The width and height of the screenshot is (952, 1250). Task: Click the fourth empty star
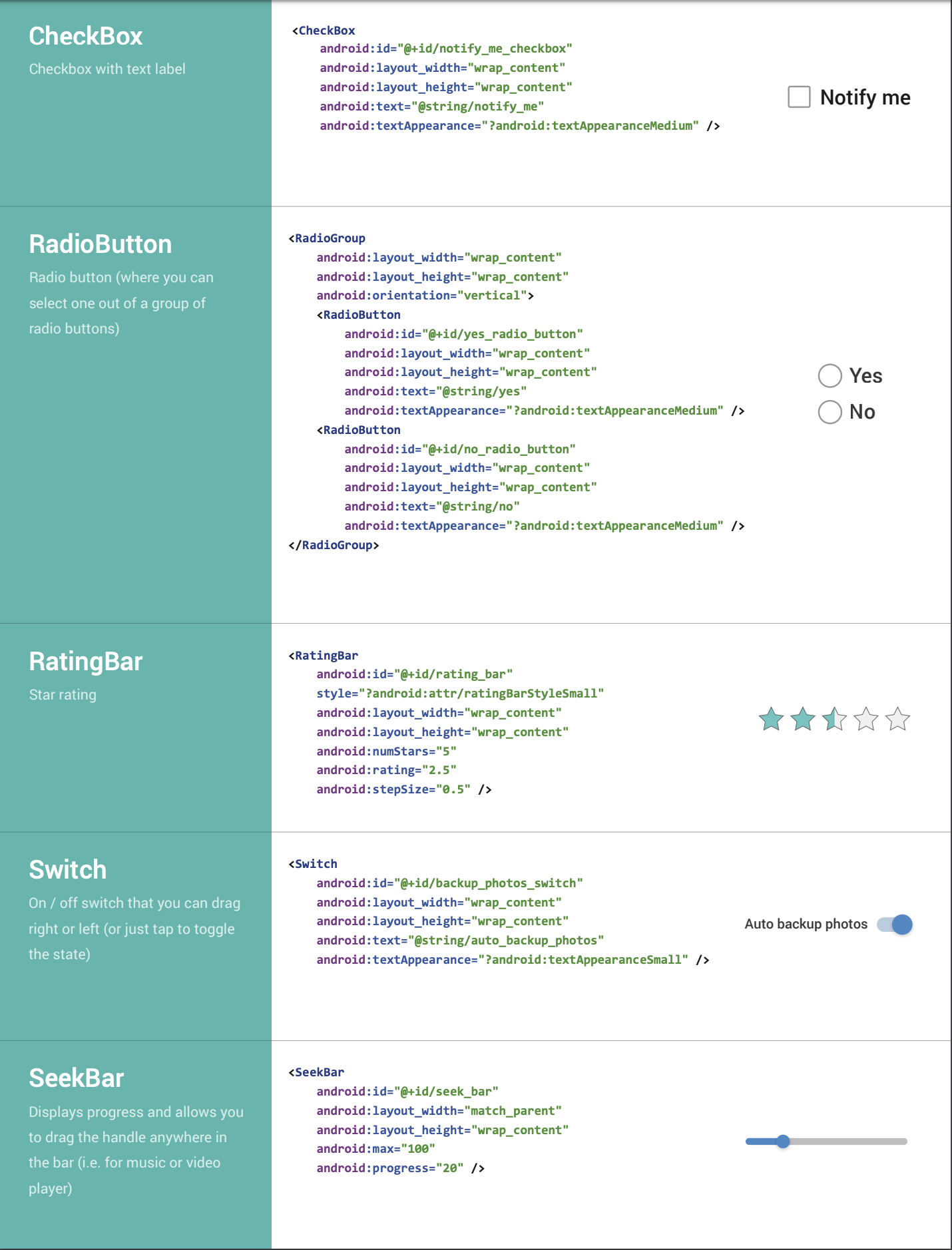[866, 720]
